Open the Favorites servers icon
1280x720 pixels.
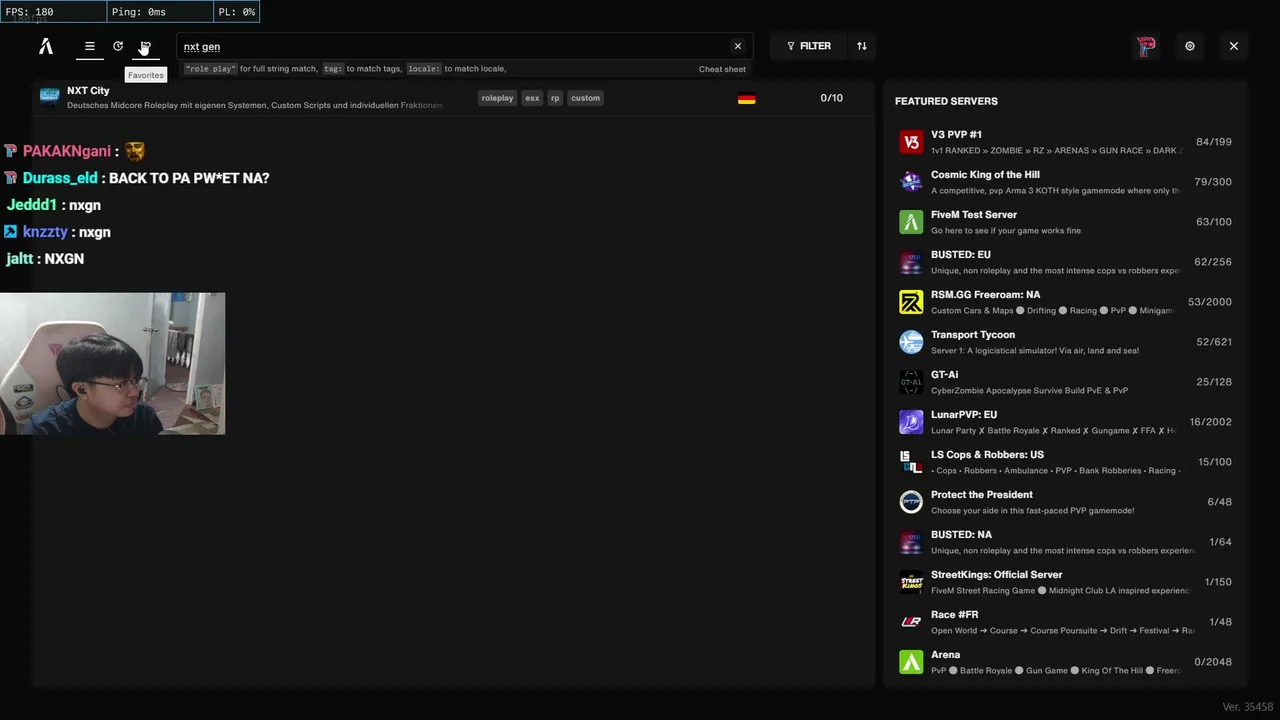(x=145, y=46)
